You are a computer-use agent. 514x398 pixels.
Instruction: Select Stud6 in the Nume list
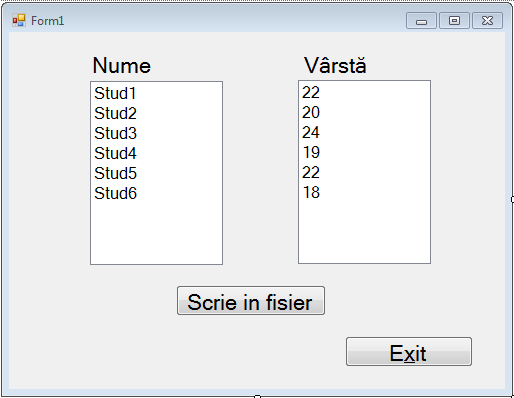click(x=156, y=193)
